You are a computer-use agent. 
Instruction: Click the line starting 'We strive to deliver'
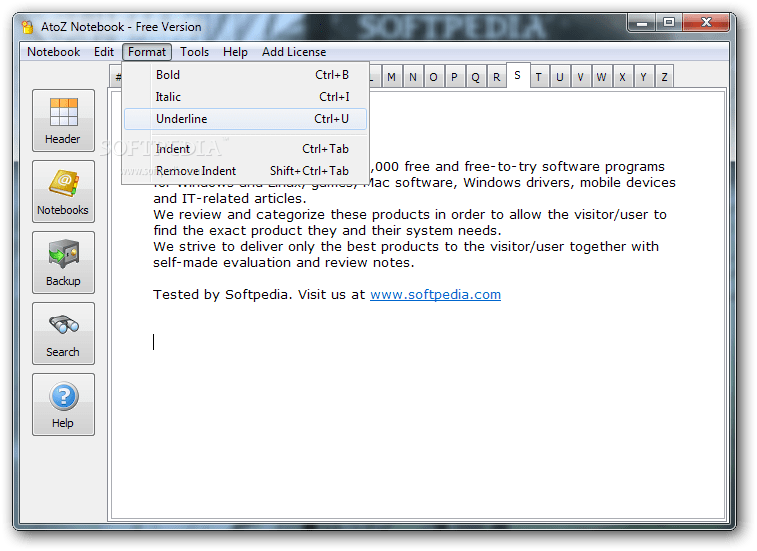coord(406,246)
